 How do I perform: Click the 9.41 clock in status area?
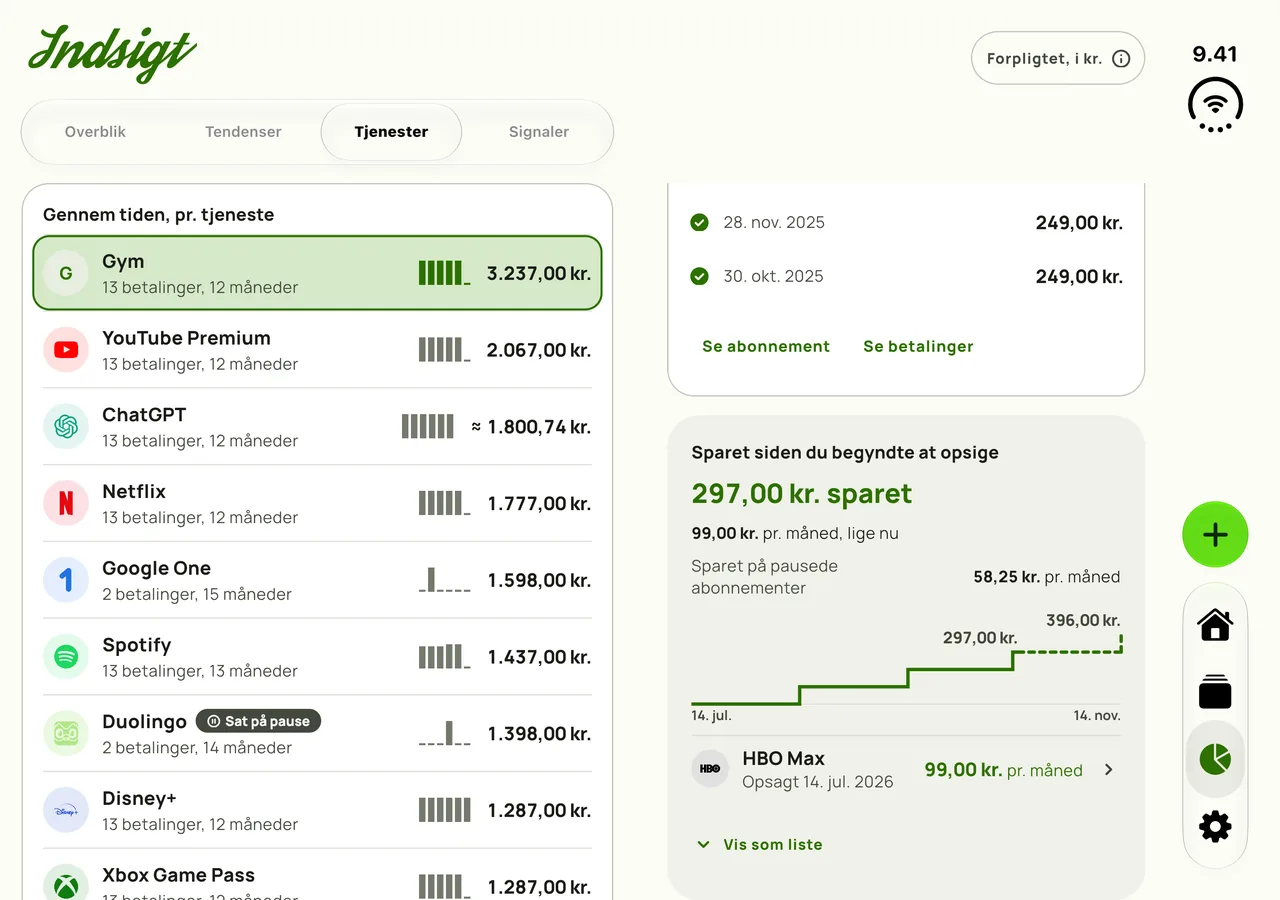[1215, 54]
